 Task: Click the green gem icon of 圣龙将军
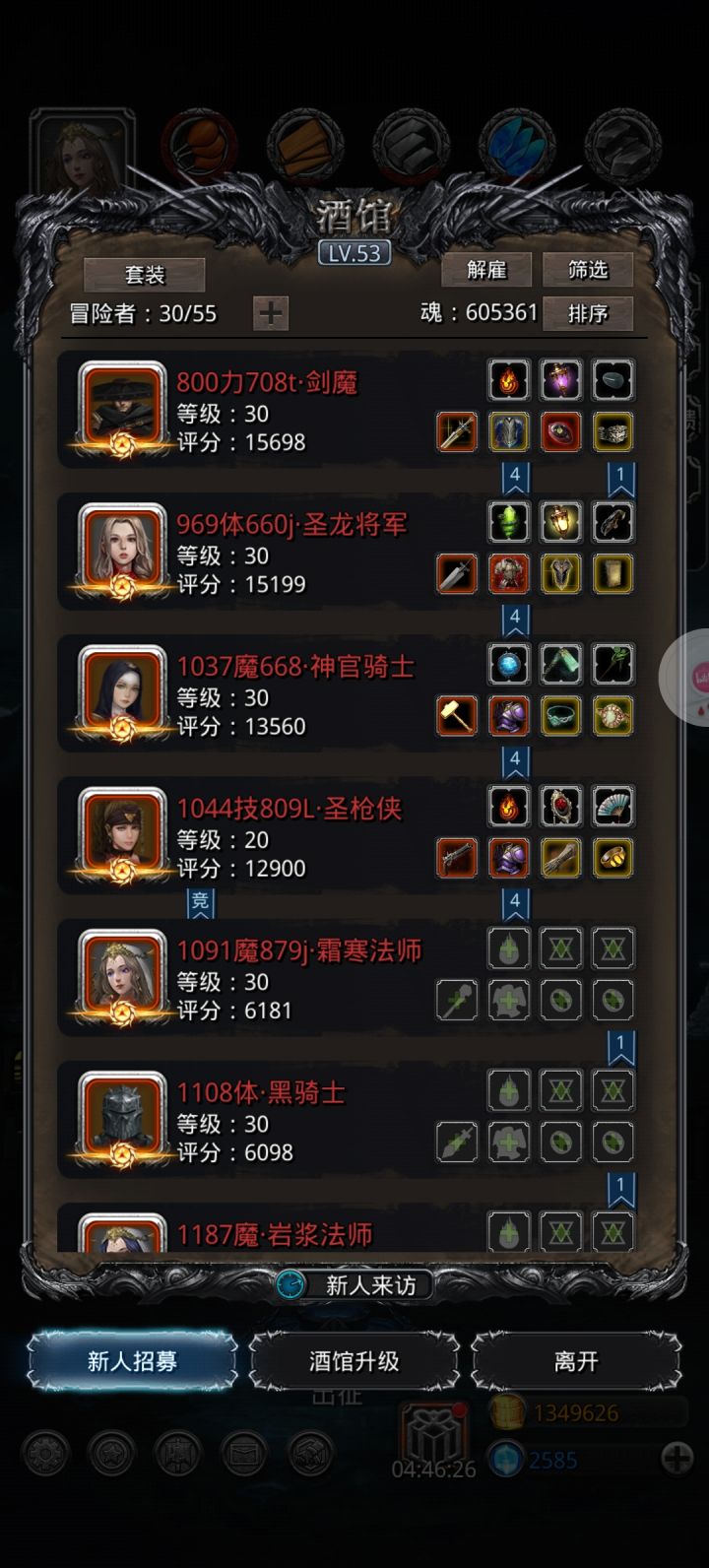509,523
